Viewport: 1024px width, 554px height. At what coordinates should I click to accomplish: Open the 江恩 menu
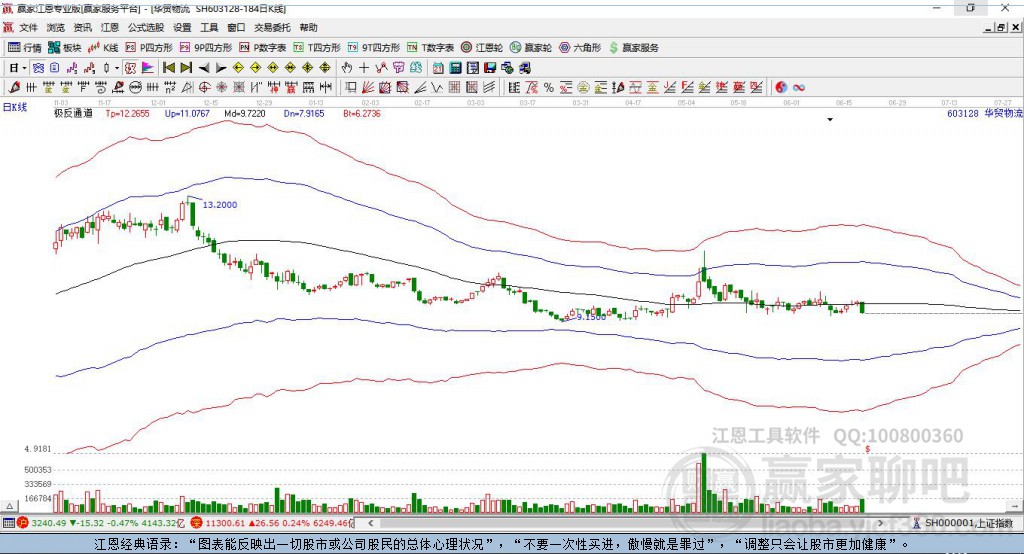pos(110,27)
